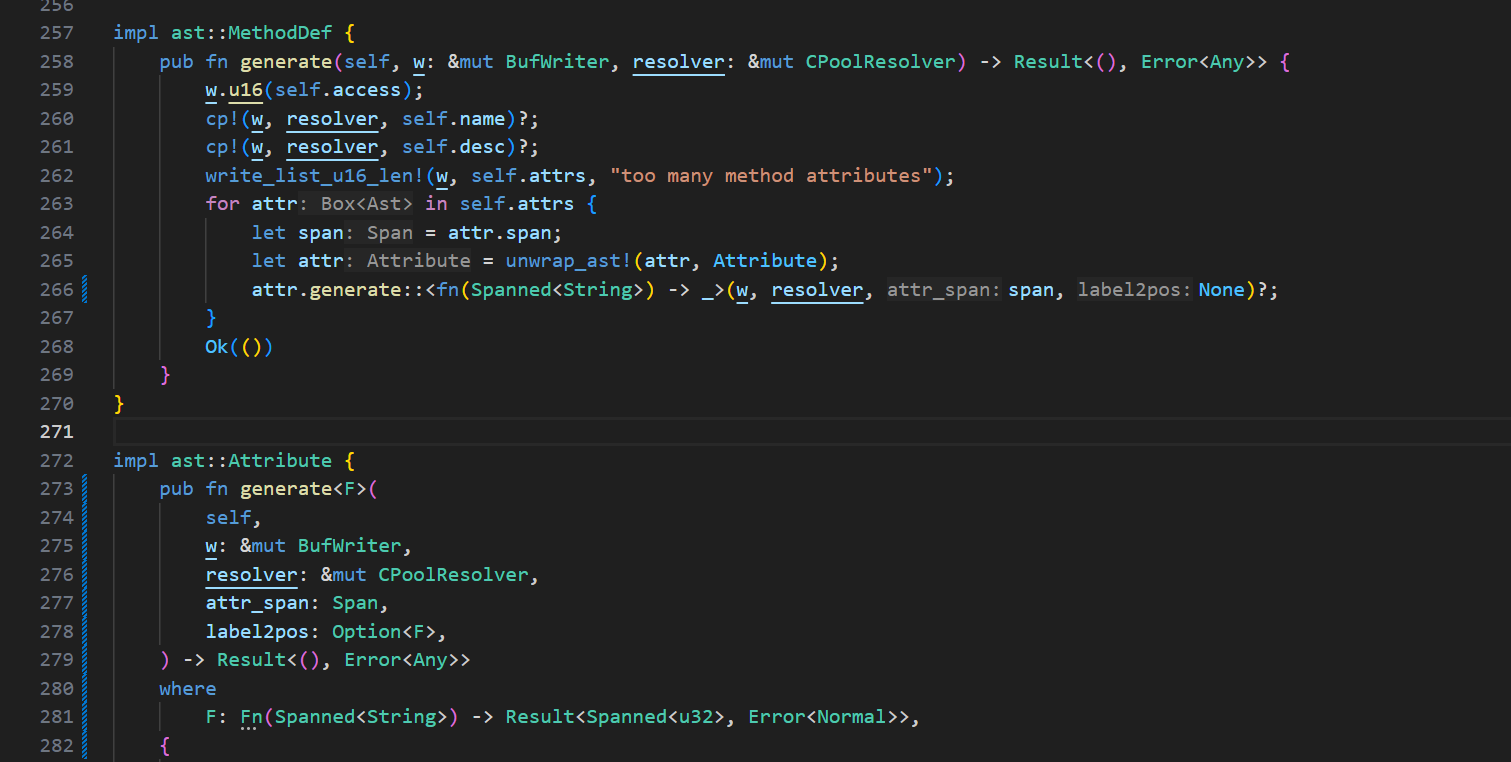This screenshot has height=762, width=1511.
Task: Click the modified-line marker beside line 266
Action: click(x=85, y=290)
